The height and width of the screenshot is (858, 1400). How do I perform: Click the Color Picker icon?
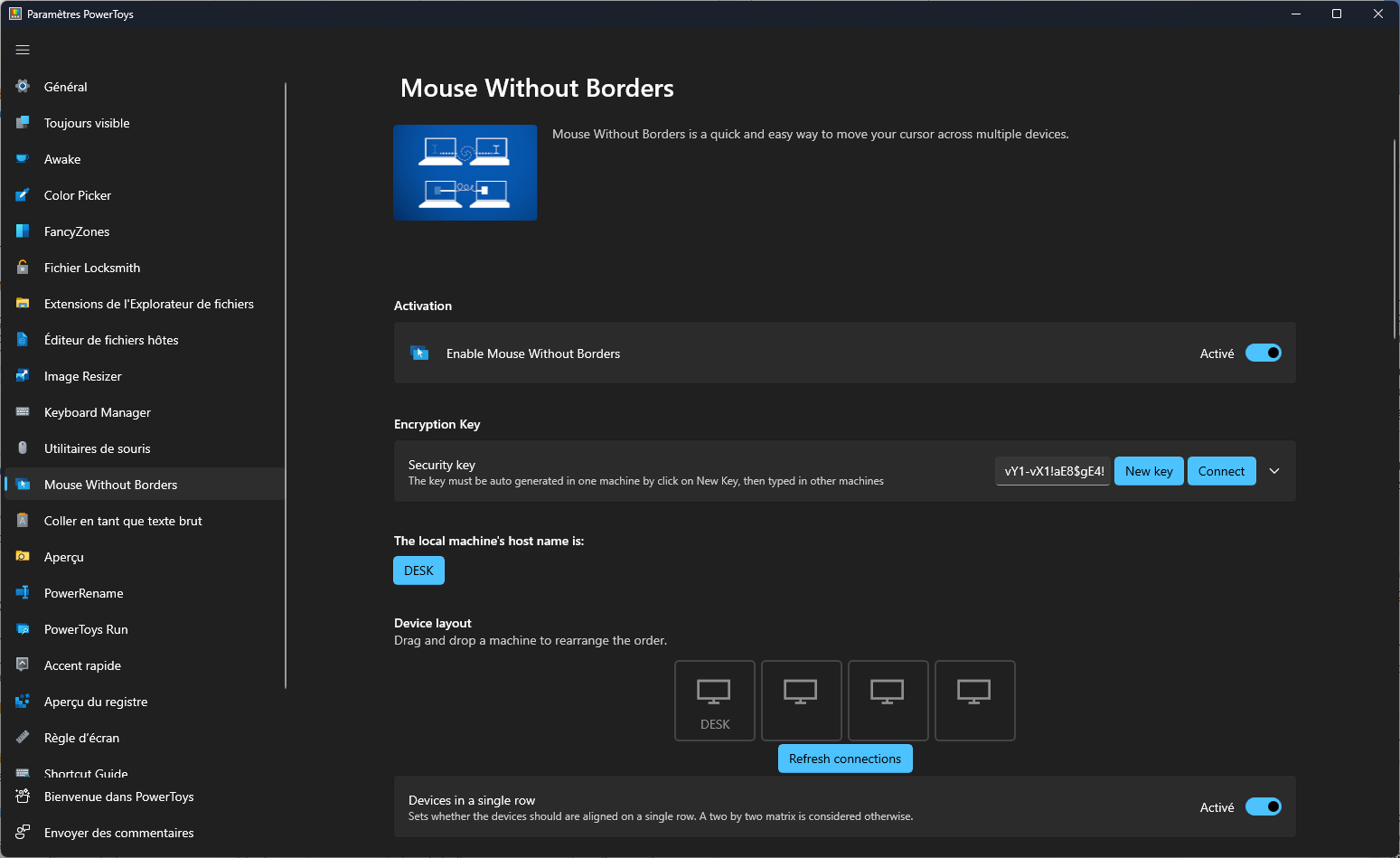tap(23, 194)
